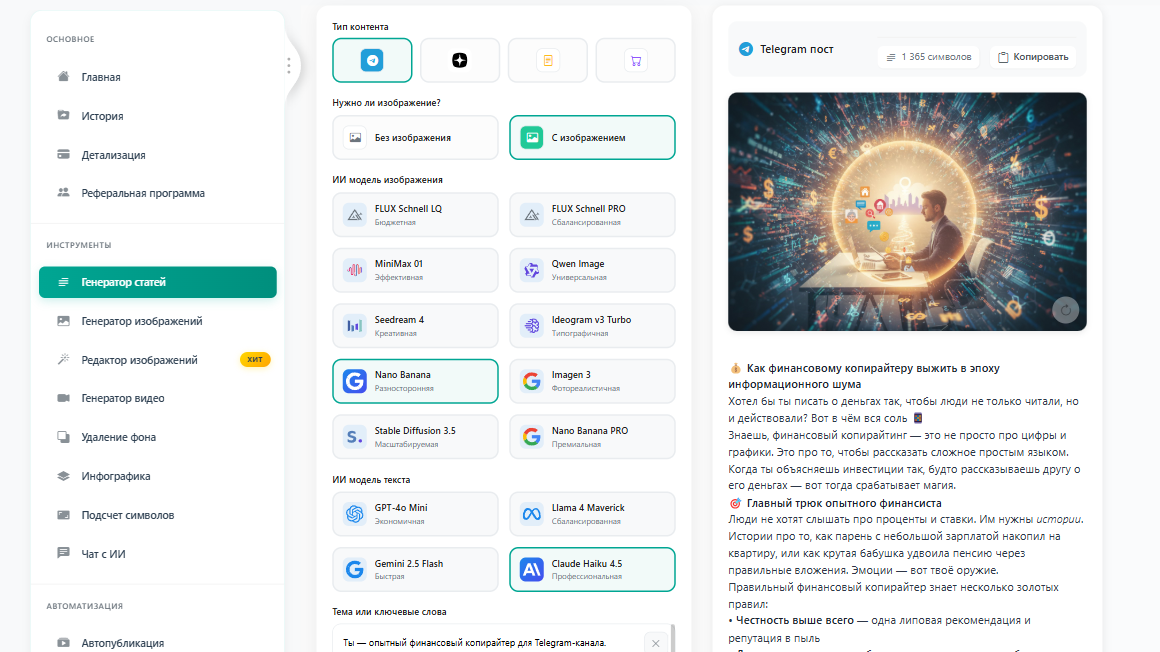Choose the FLUX Schnell LQ image model

point(414,215)
